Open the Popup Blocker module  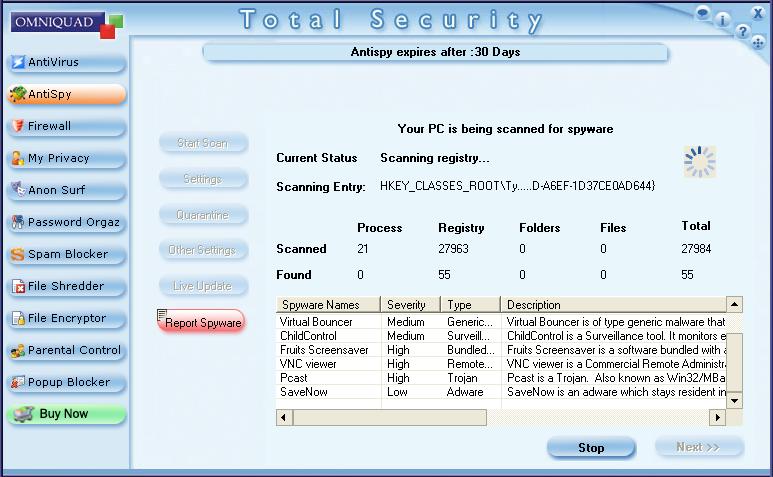(x=67, y=382)
